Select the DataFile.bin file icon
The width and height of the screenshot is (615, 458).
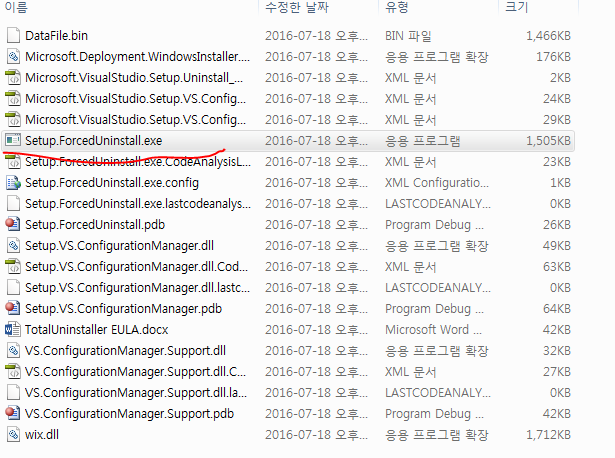(13, 36)
